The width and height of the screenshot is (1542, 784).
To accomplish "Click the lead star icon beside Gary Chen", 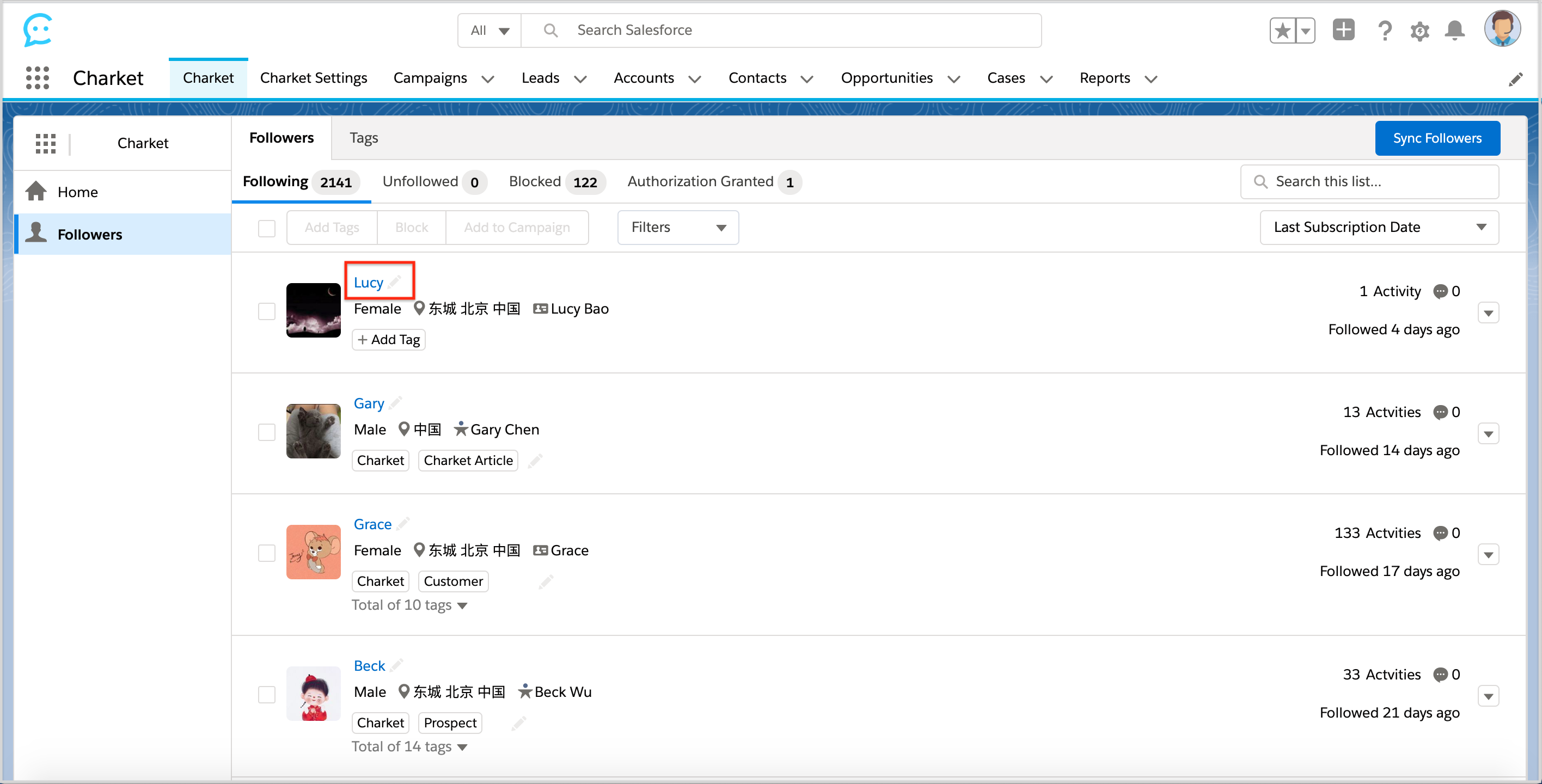I will coord(460,428).
